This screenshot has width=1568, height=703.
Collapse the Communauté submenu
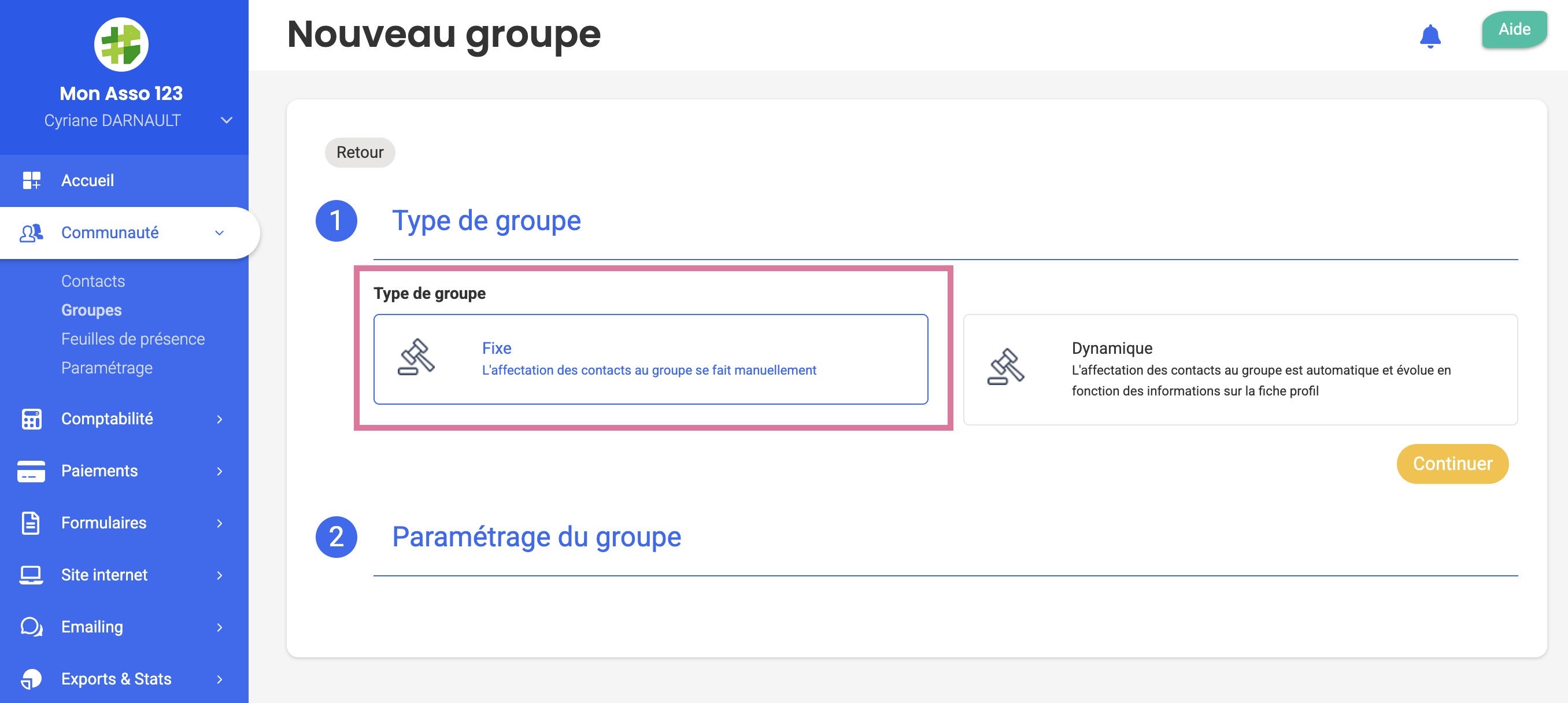(219, 232)
